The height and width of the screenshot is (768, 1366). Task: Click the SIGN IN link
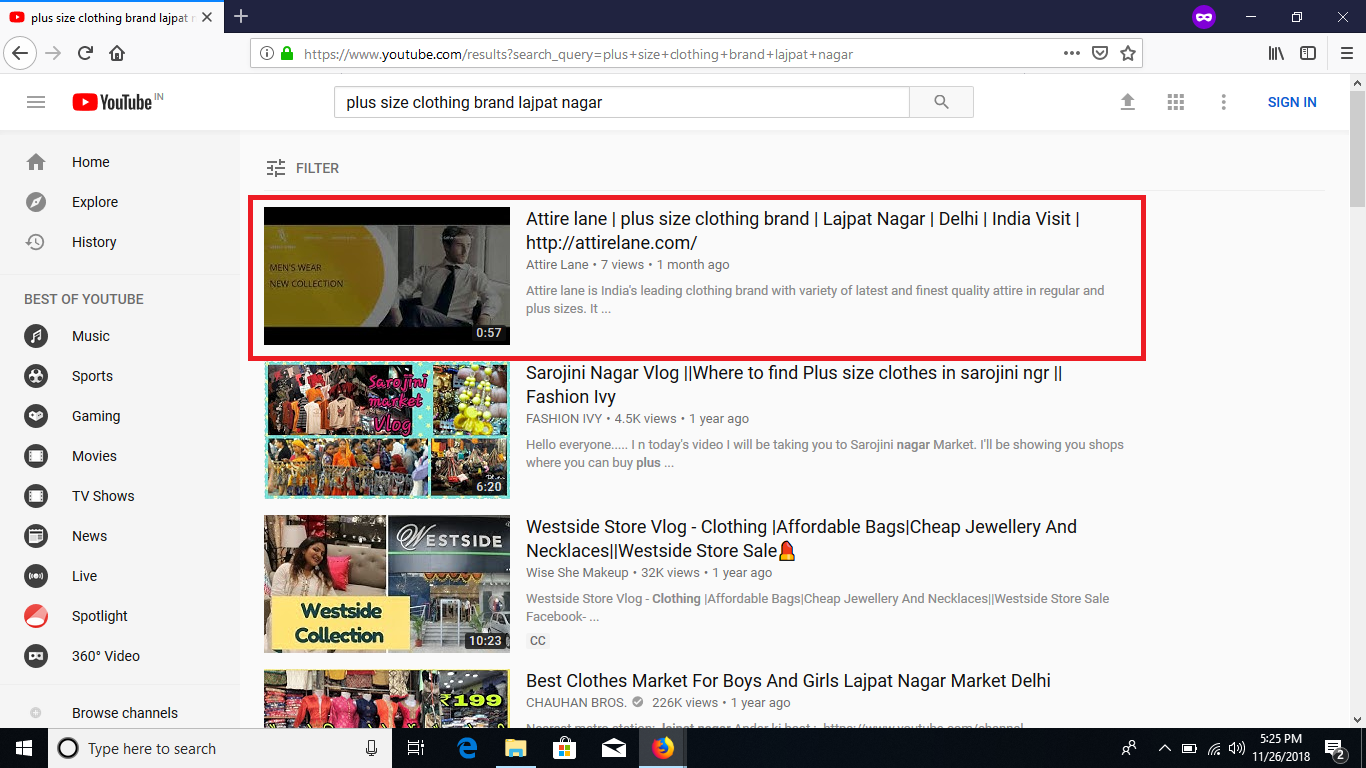point(1291,102)
